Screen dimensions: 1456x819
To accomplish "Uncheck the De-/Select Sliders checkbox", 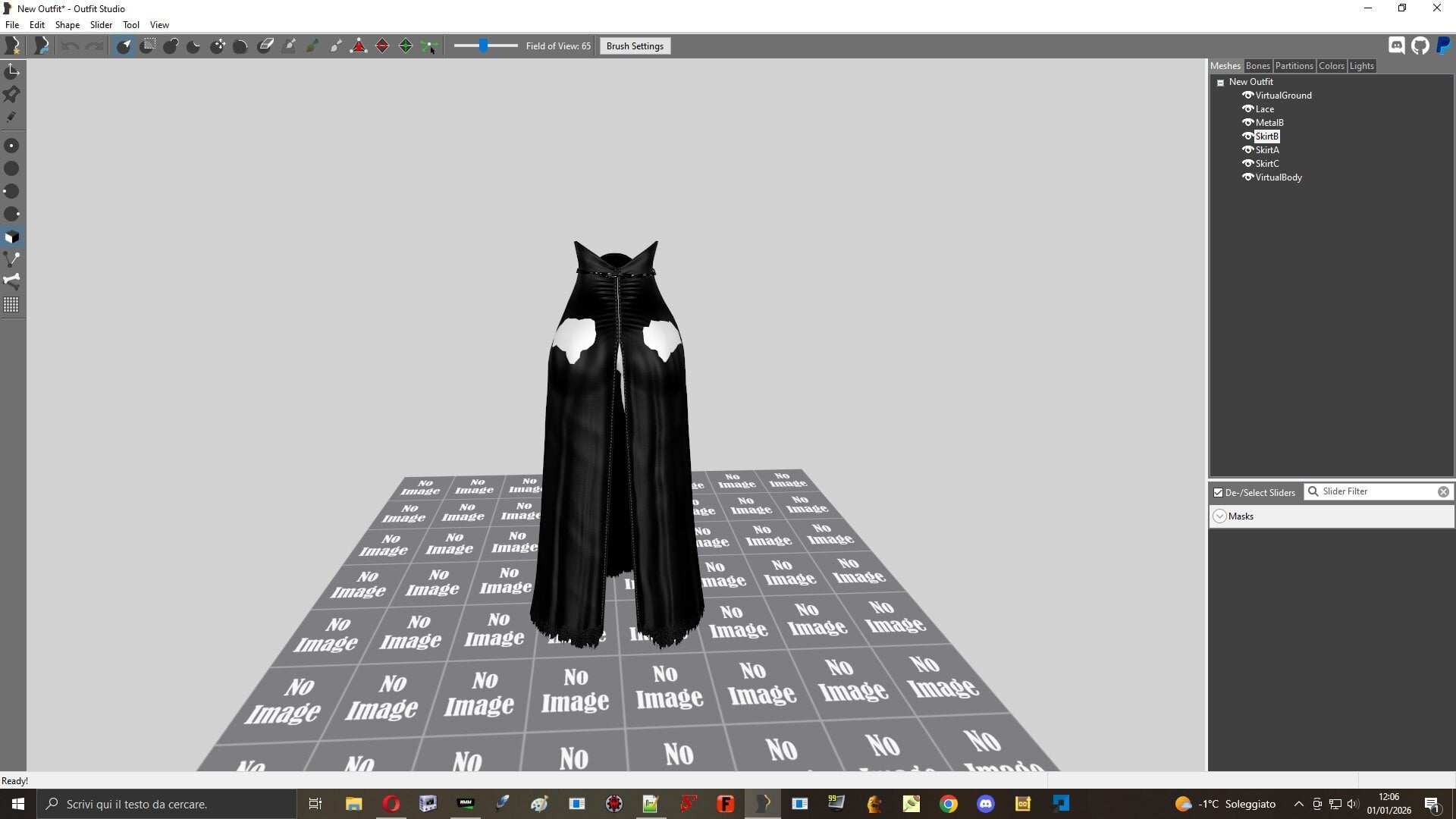I will (1219, 492).
